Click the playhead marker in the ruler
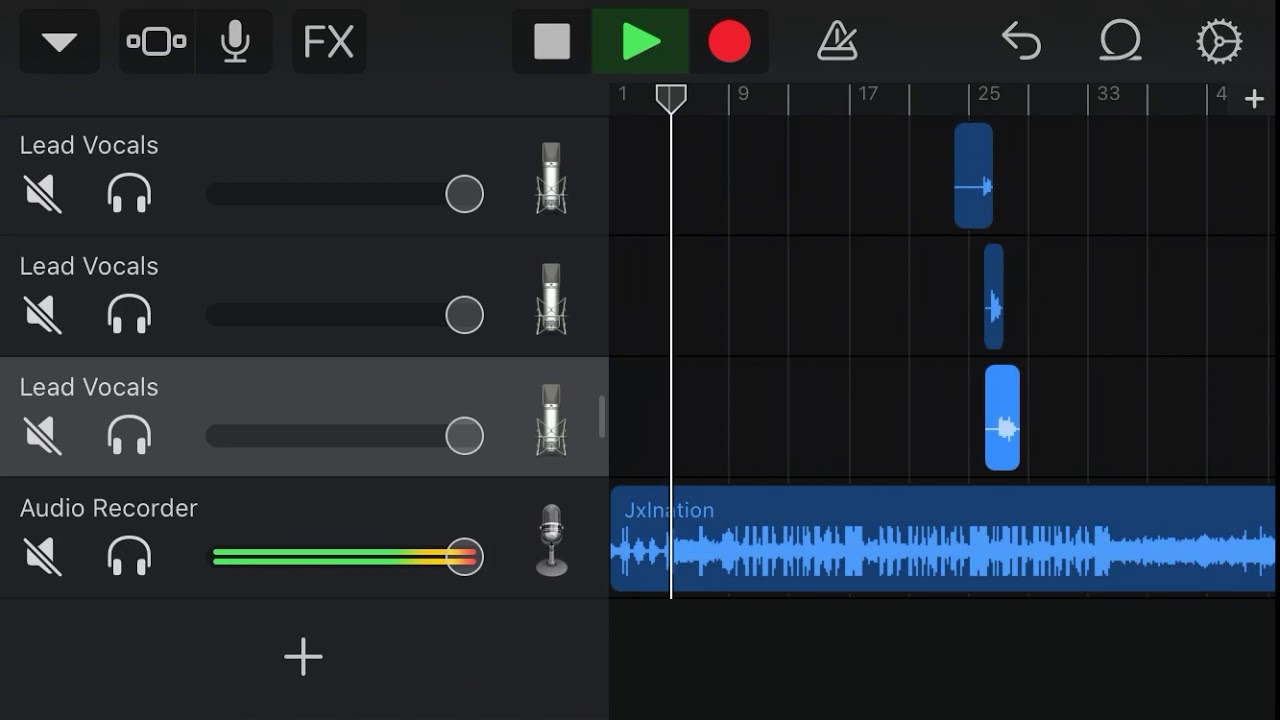 [x=671, y=98]
